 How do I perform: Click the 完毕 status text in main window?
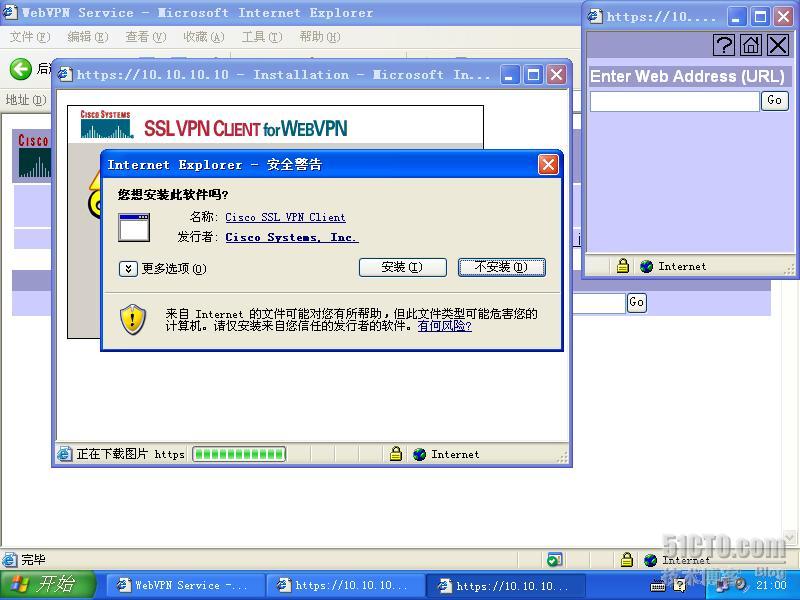point(33,560)
